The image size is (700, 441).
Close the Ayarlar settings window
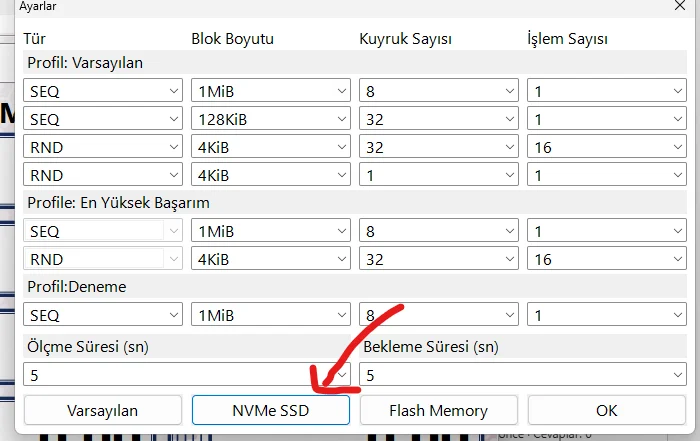tap(680, 5)
